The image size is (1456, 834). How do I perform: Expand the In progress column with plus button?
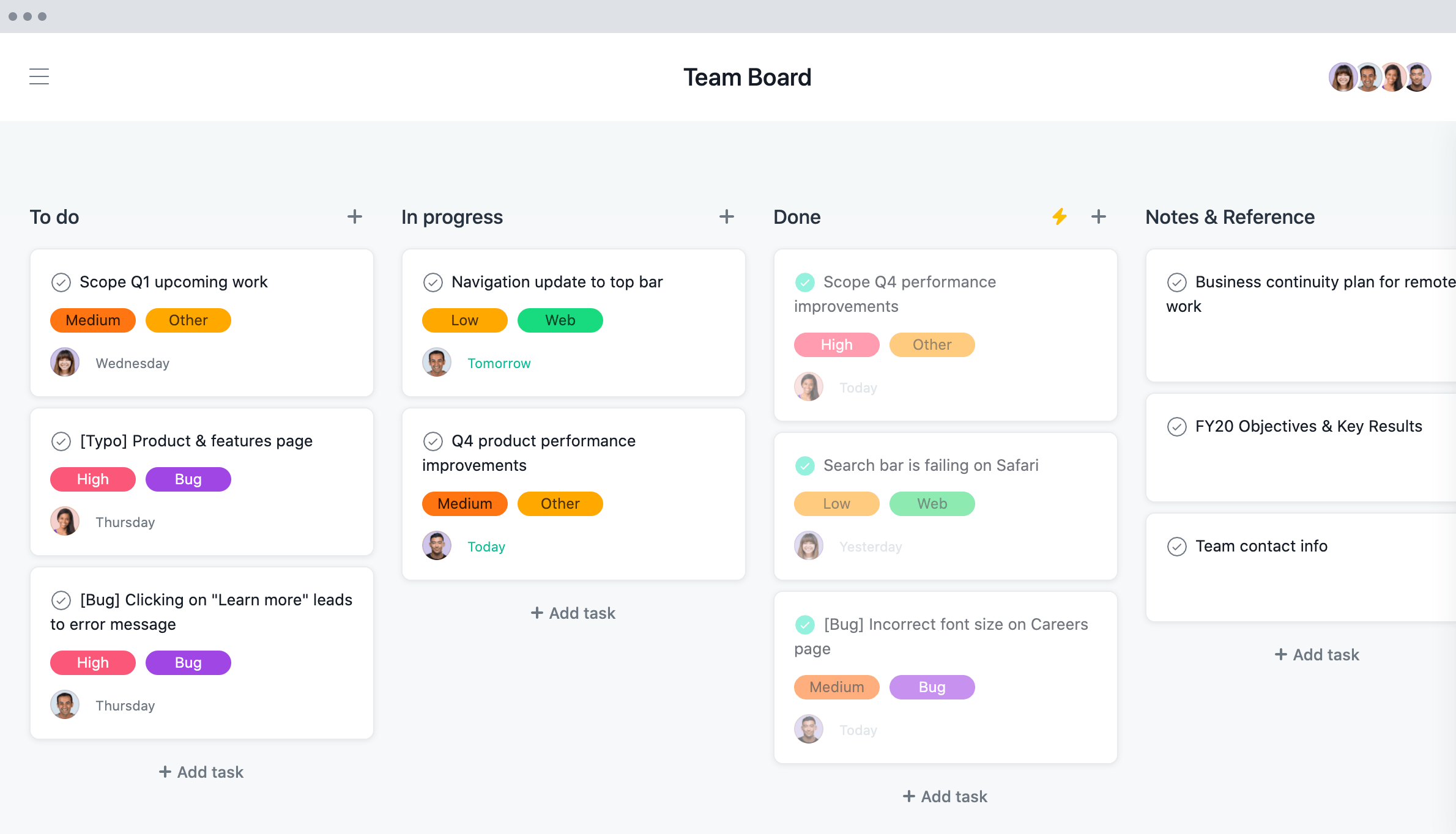(727, 217)
